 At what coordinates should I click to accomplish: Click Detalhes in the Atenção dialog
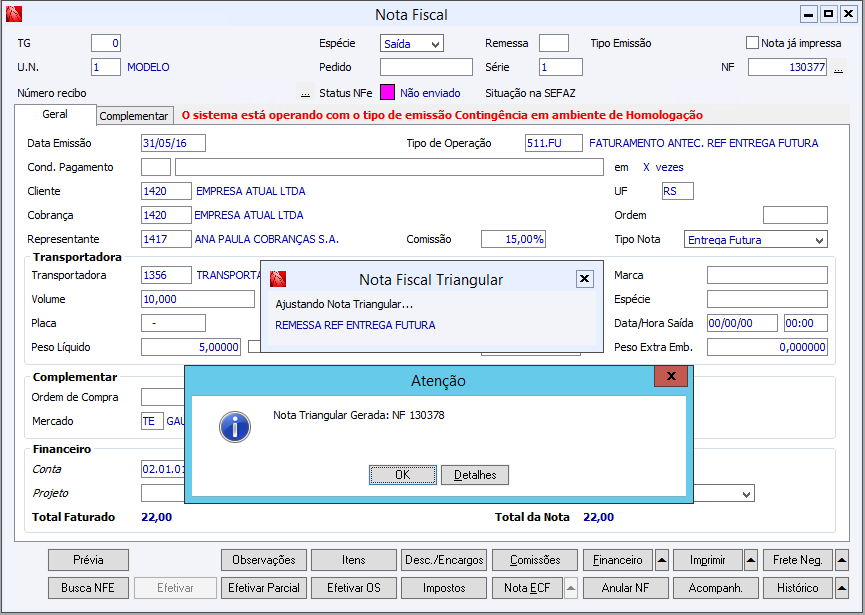475,475
